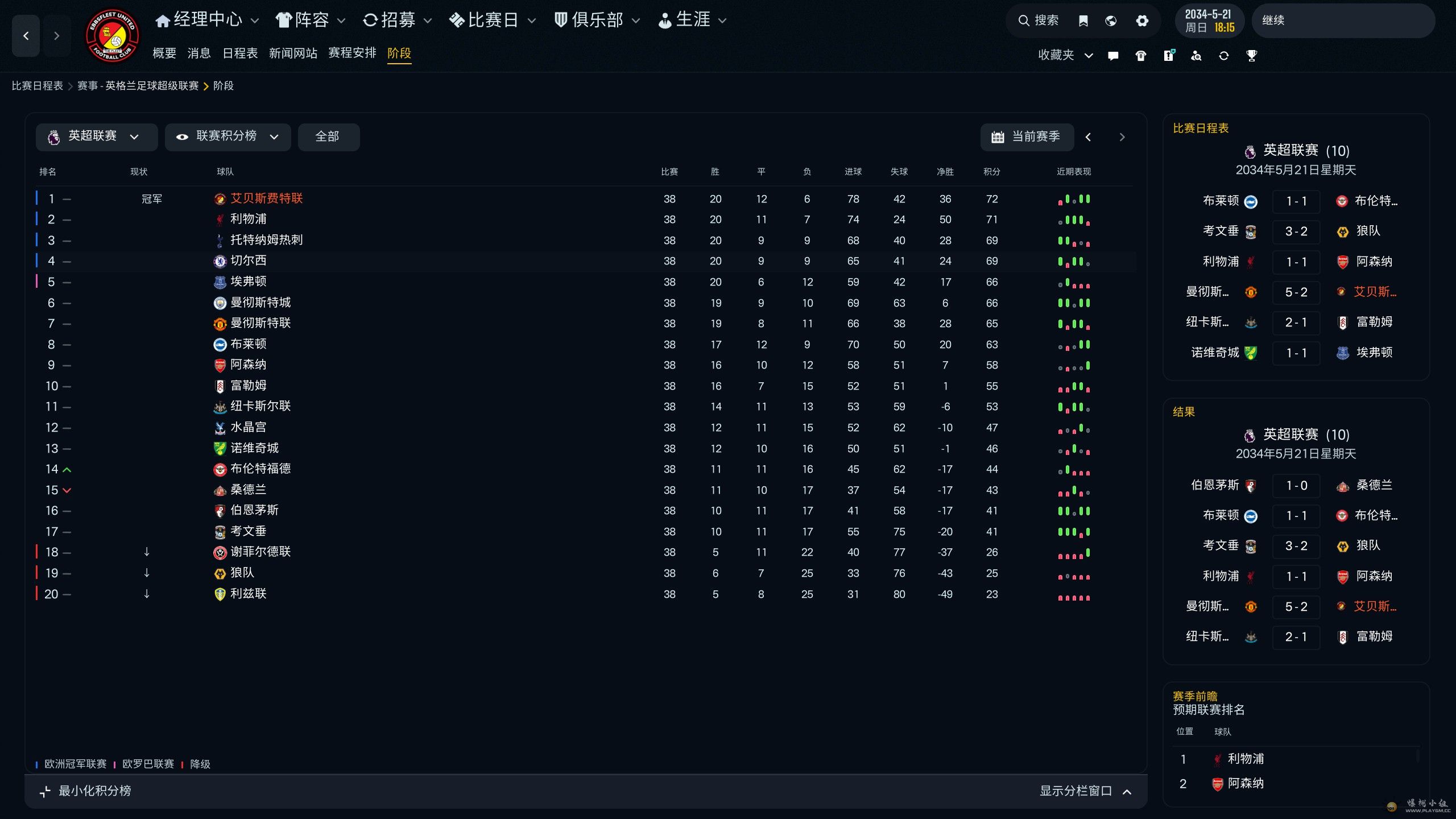Switch to the 赛程安排 tab
This screenshot has width=1456, height=819.
[352, 53]
